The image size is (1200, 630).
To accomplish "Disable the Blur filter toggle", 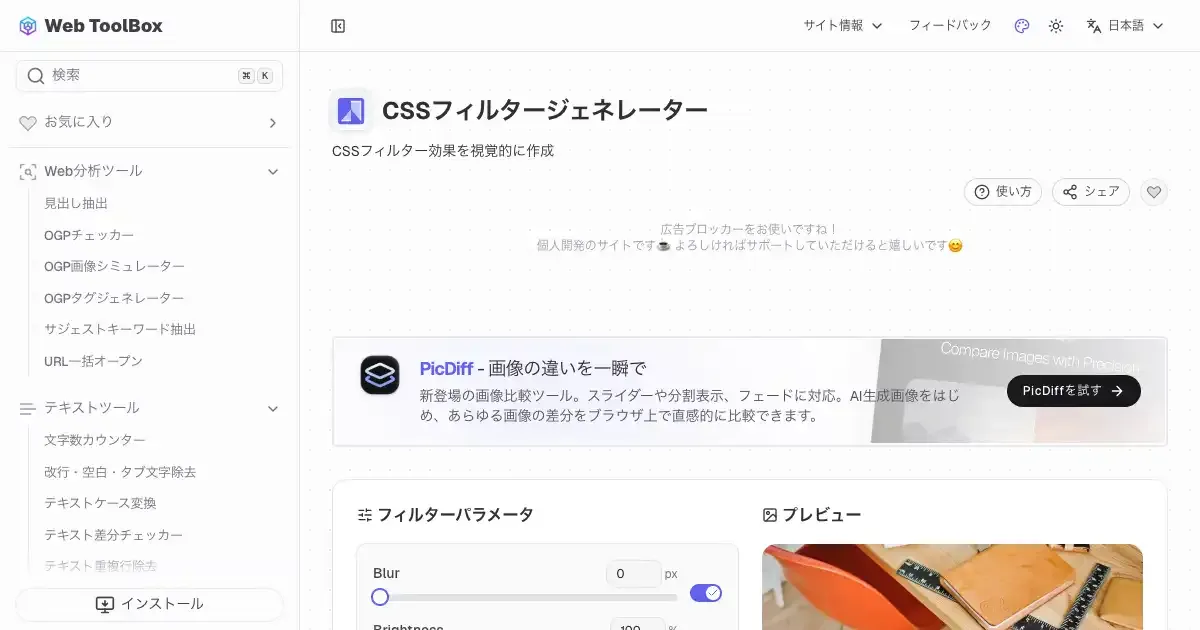I will [706, 593].
